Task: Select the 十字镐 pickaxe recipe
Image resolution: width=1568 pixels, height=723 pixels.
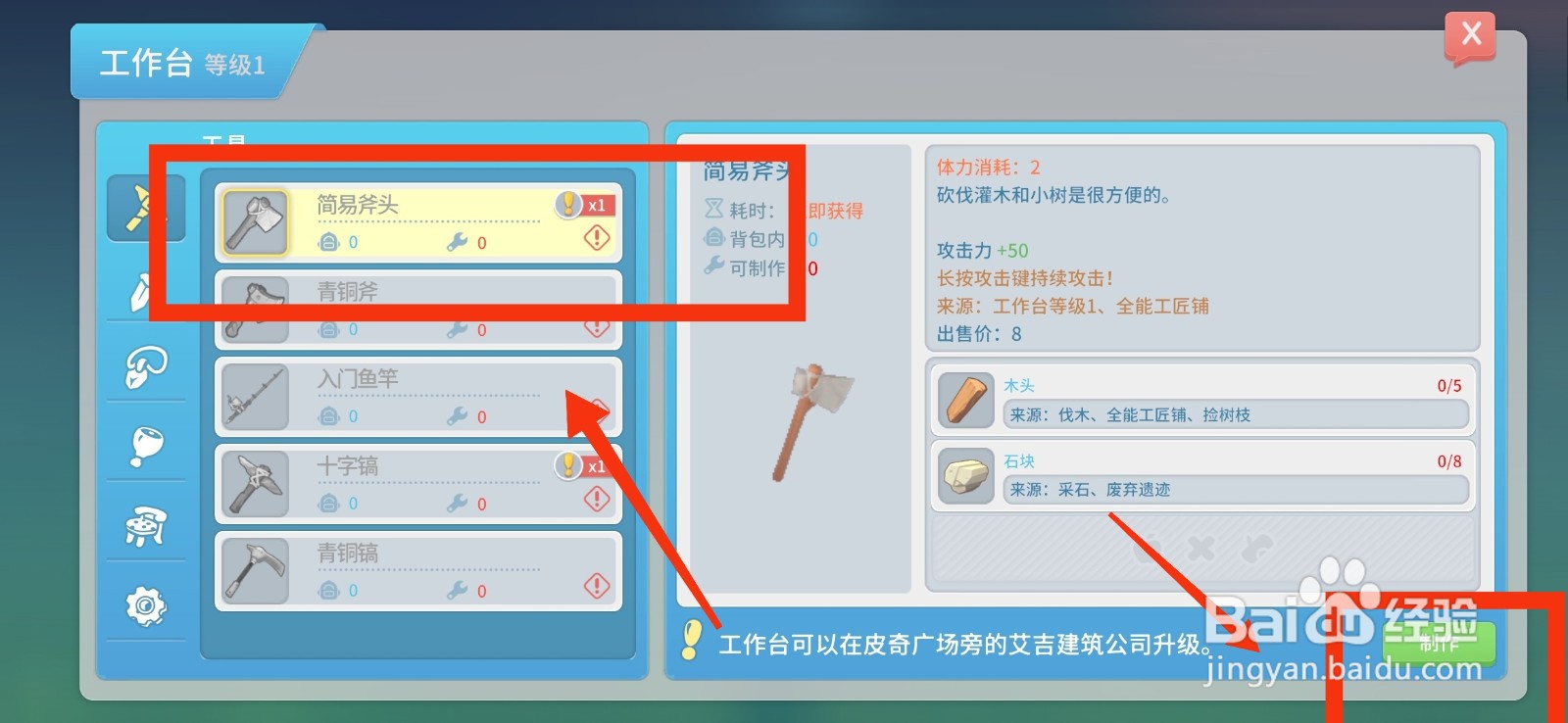Action: point(418,484)
